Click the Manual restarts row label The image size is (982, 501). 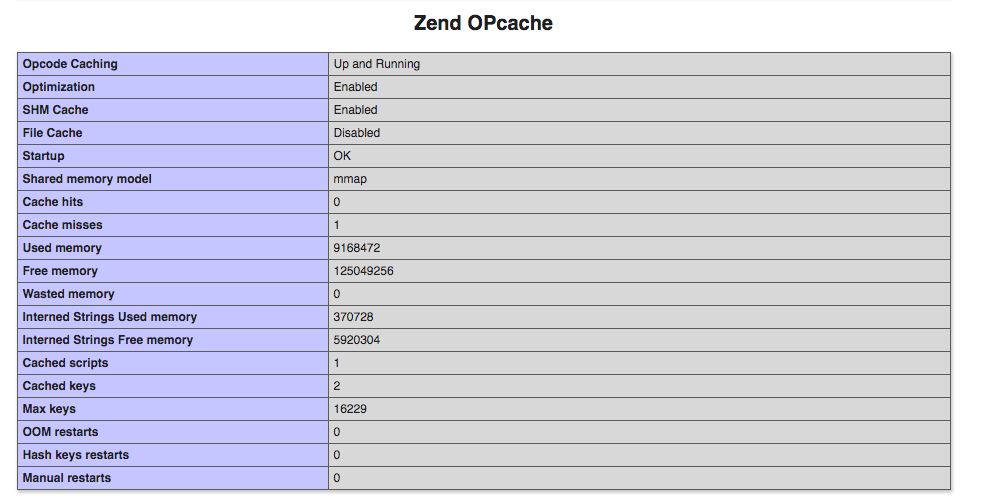pyautogui.click(x=67, y=478)
